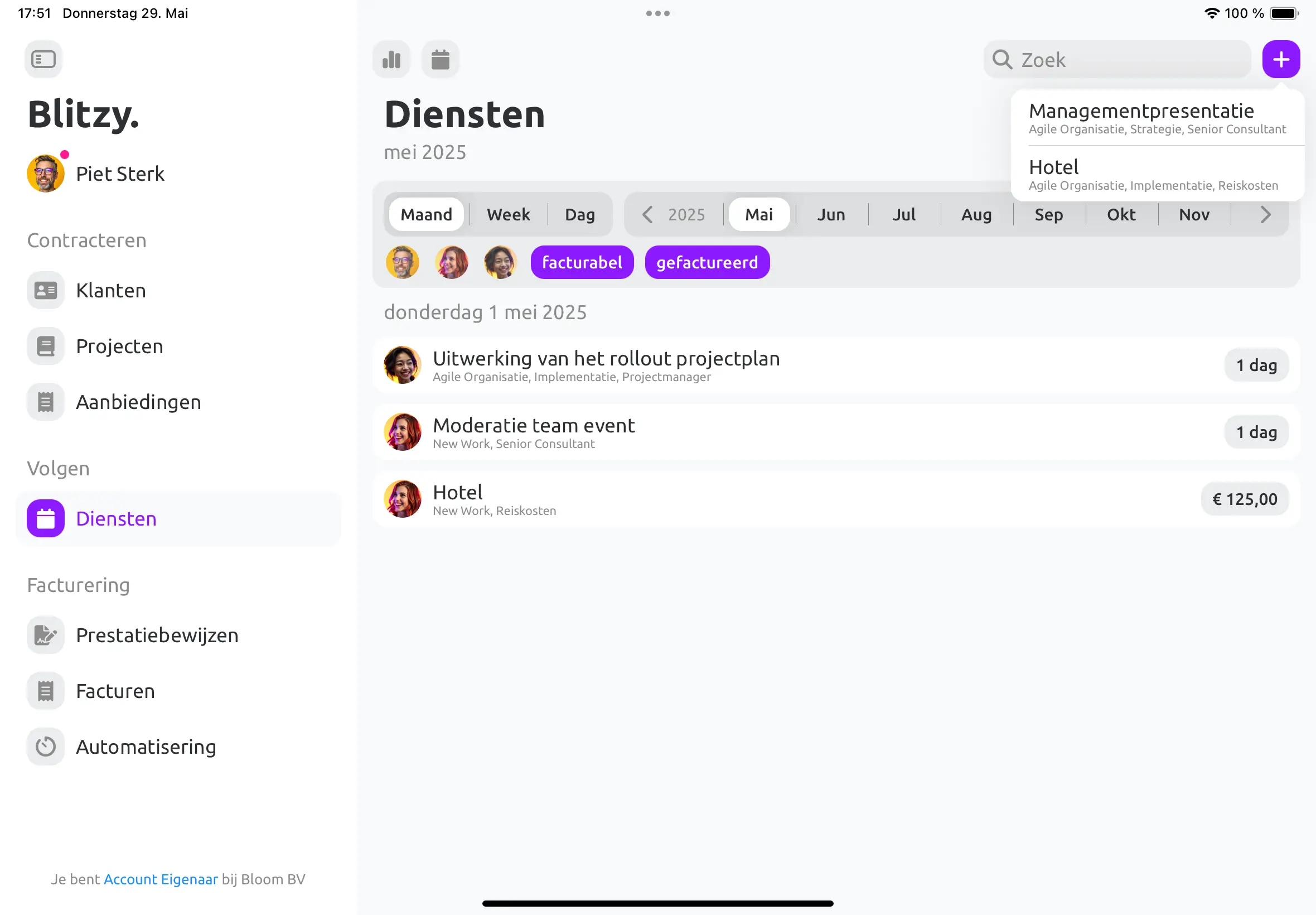Click avatar on Moderatie team event row
1316x915 pixels.
(x=402, y=432)
